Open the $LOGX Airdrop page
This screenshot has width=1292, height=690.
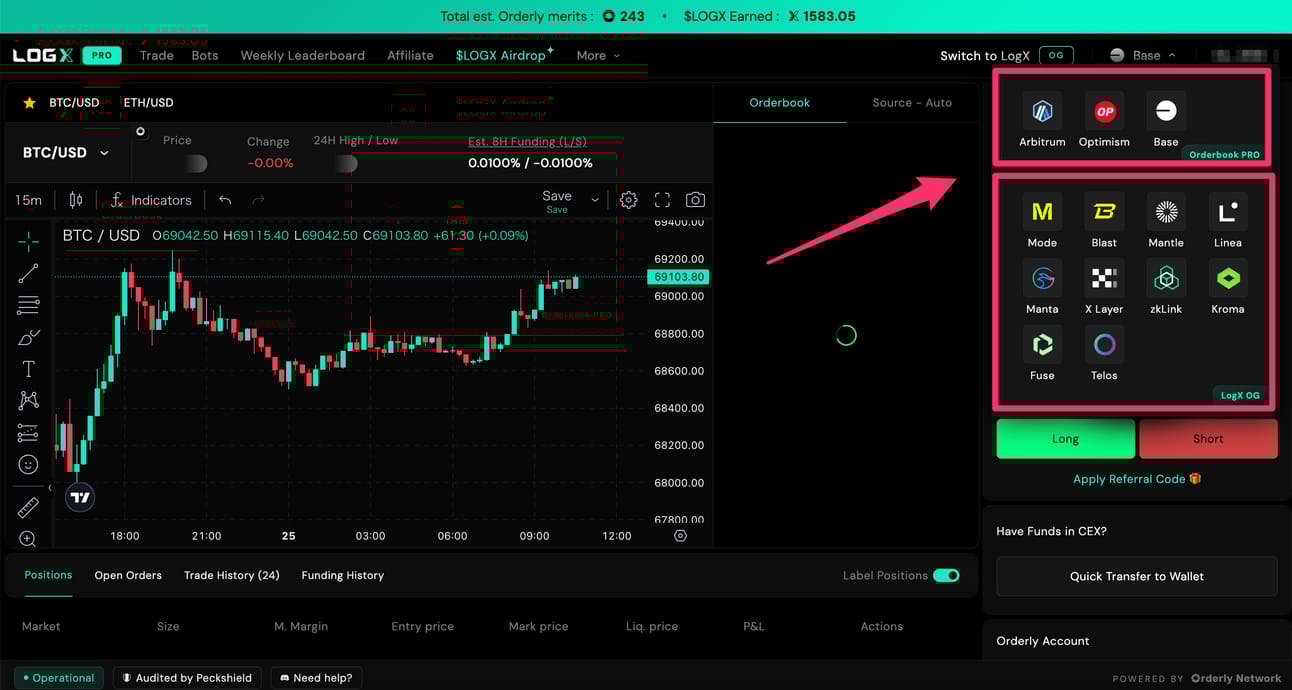click(x=504, y=55)
